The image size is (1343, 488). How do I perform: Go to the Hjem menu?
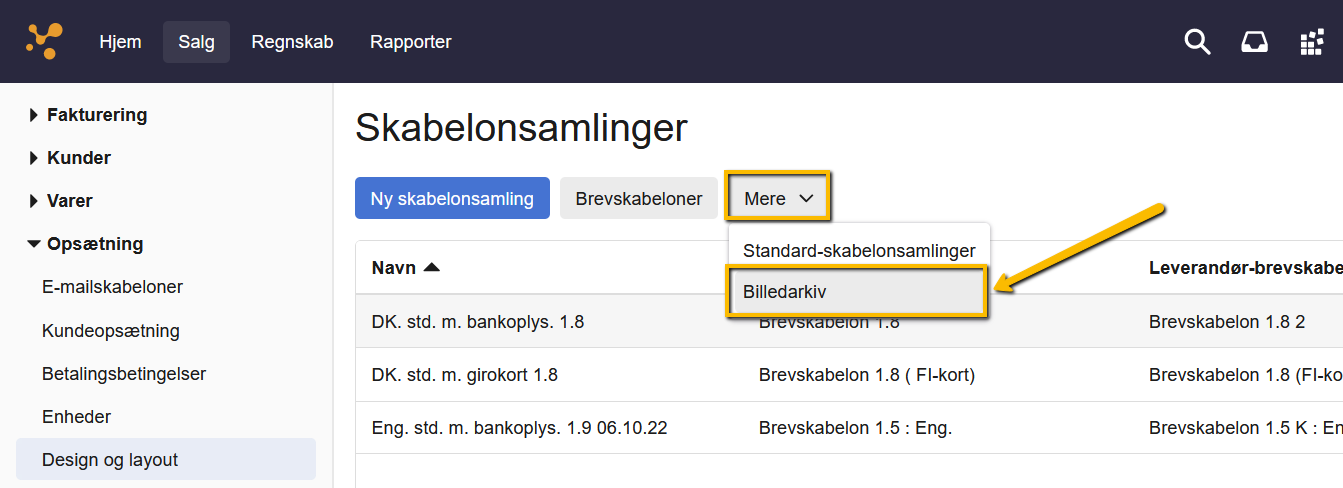pyautogui.click(x=120, y=42)
